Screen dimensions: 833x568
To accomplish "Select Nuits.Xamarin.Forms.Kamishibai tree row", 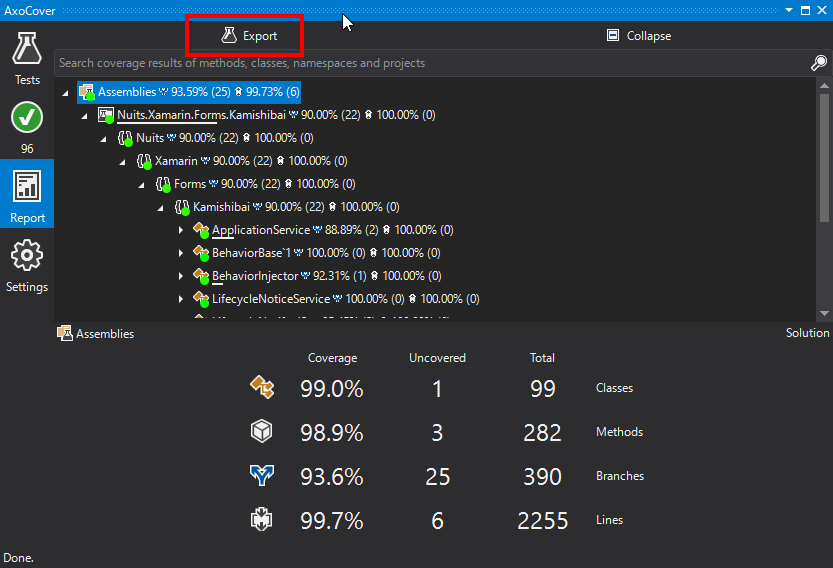I will 267,115.
